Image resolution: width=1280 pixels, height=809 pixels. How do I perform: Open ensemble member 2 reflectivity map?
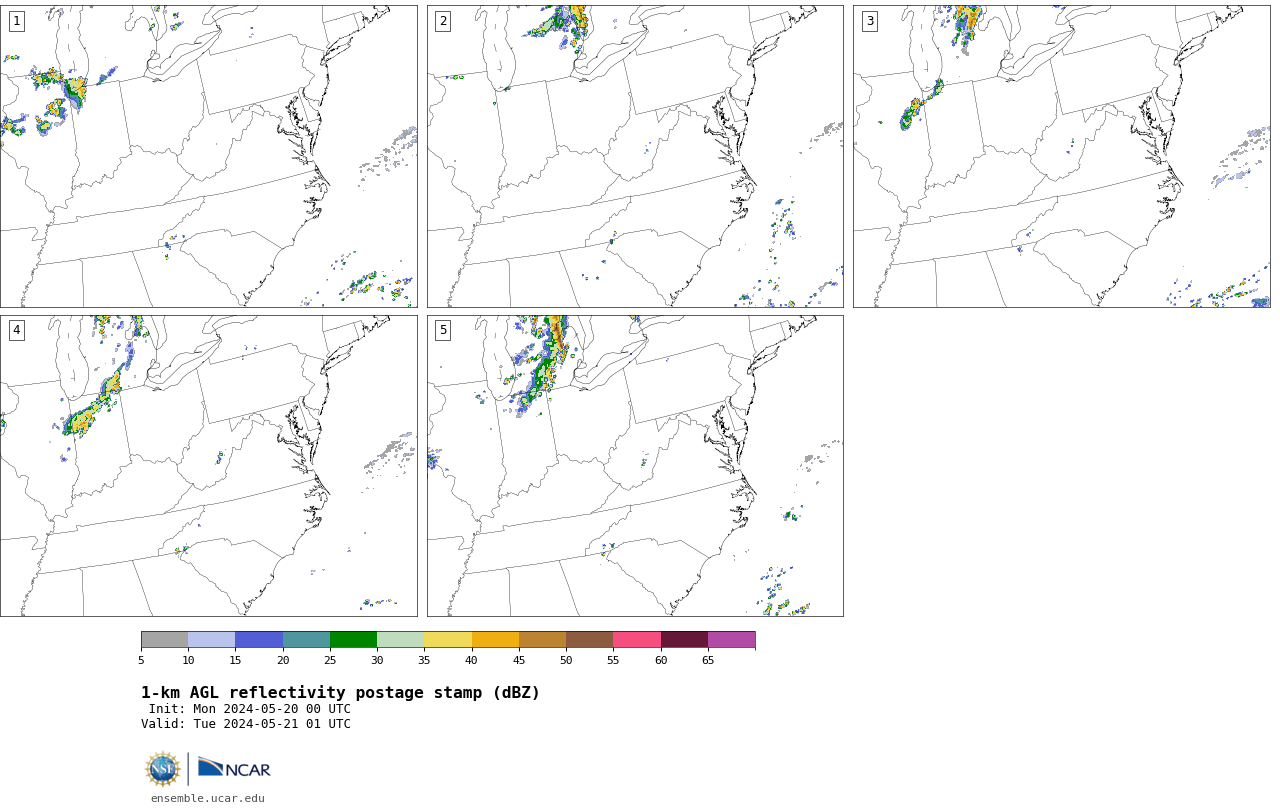[x=635, y=156]
